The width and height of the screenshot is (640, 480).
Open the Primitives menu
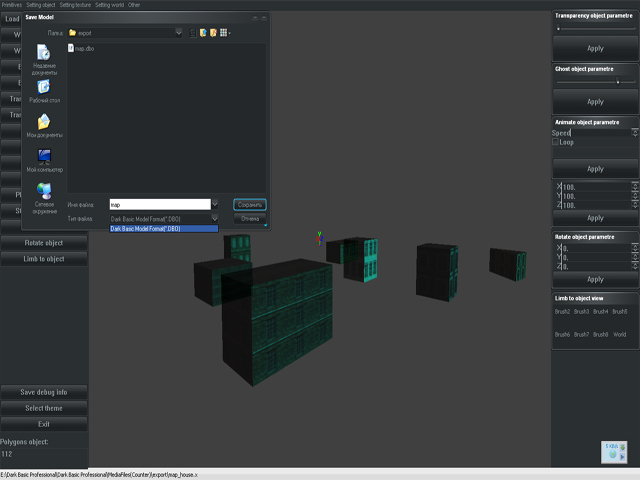tap(12, 4)
